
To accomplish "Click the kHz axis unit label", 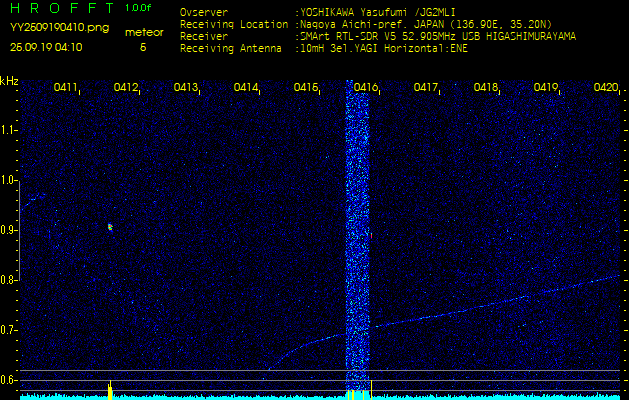I will [9, 82].
